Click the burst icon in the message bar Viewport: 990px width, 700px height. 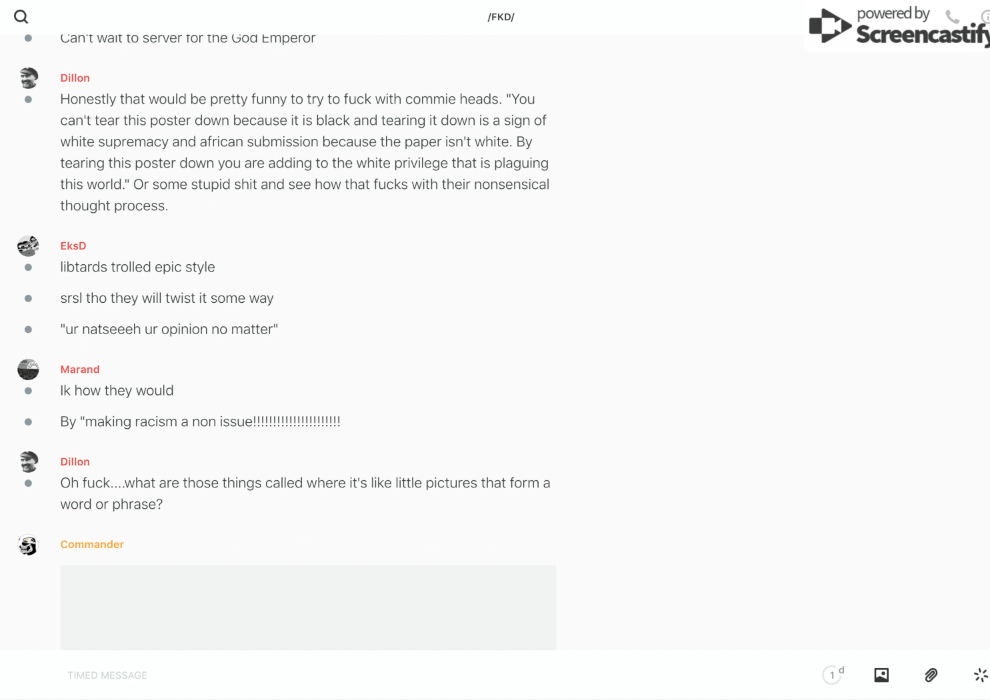(980, 675)
